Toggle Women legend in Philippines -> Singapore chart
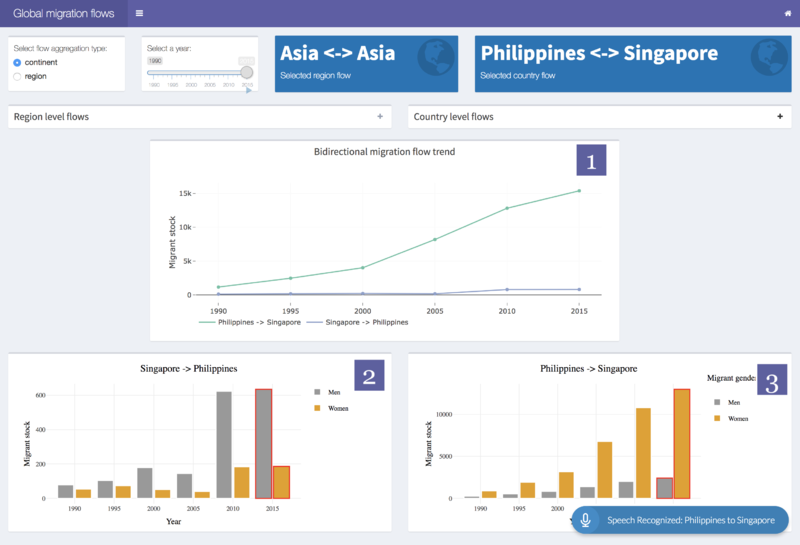 (731, 418)
